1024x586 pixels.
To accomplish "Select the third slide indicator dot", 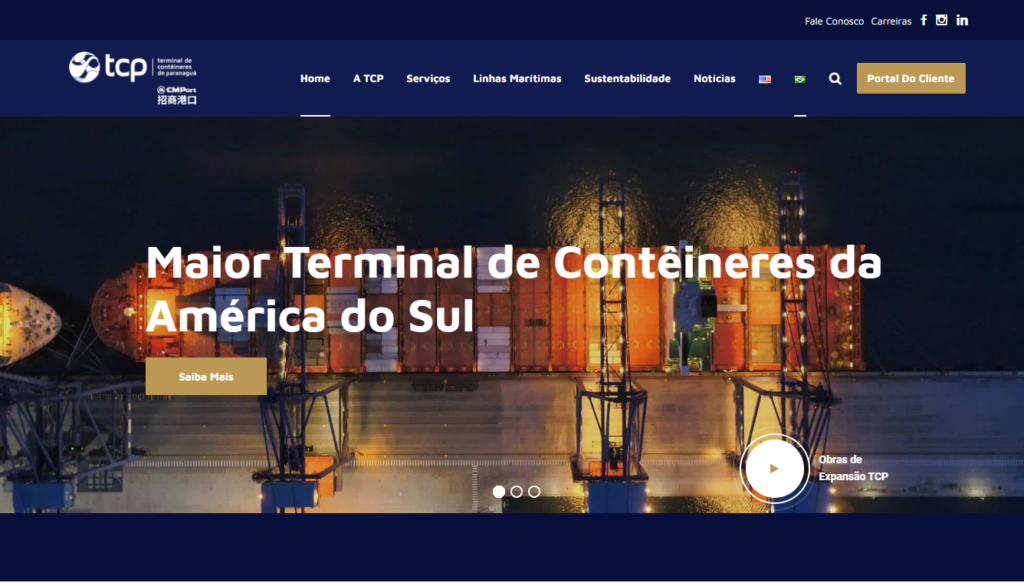I will point(534,491).
